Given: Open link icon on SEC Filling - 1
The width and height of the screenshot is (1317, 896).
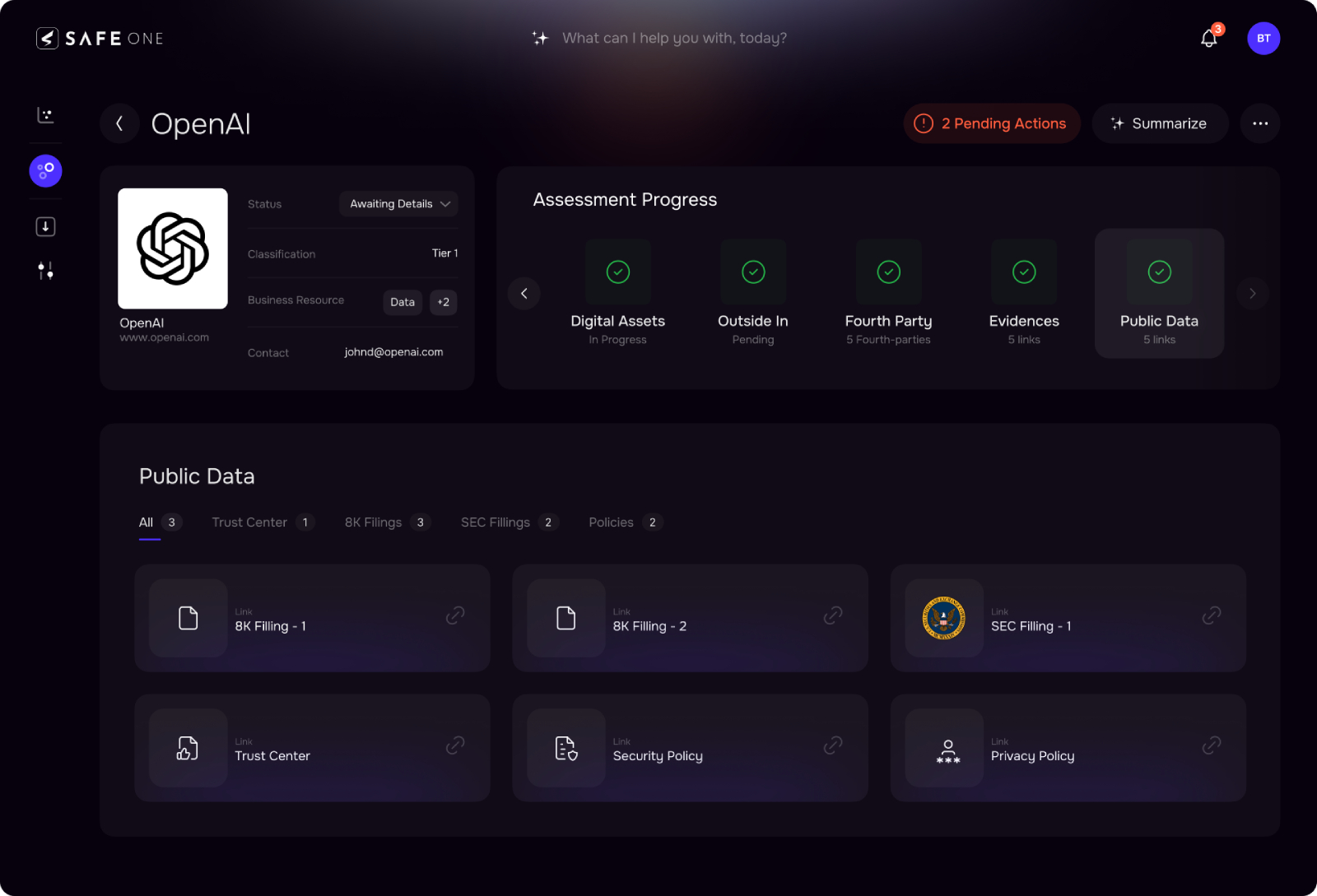Looking at the screenshot, I should (x=1211, y=615).
